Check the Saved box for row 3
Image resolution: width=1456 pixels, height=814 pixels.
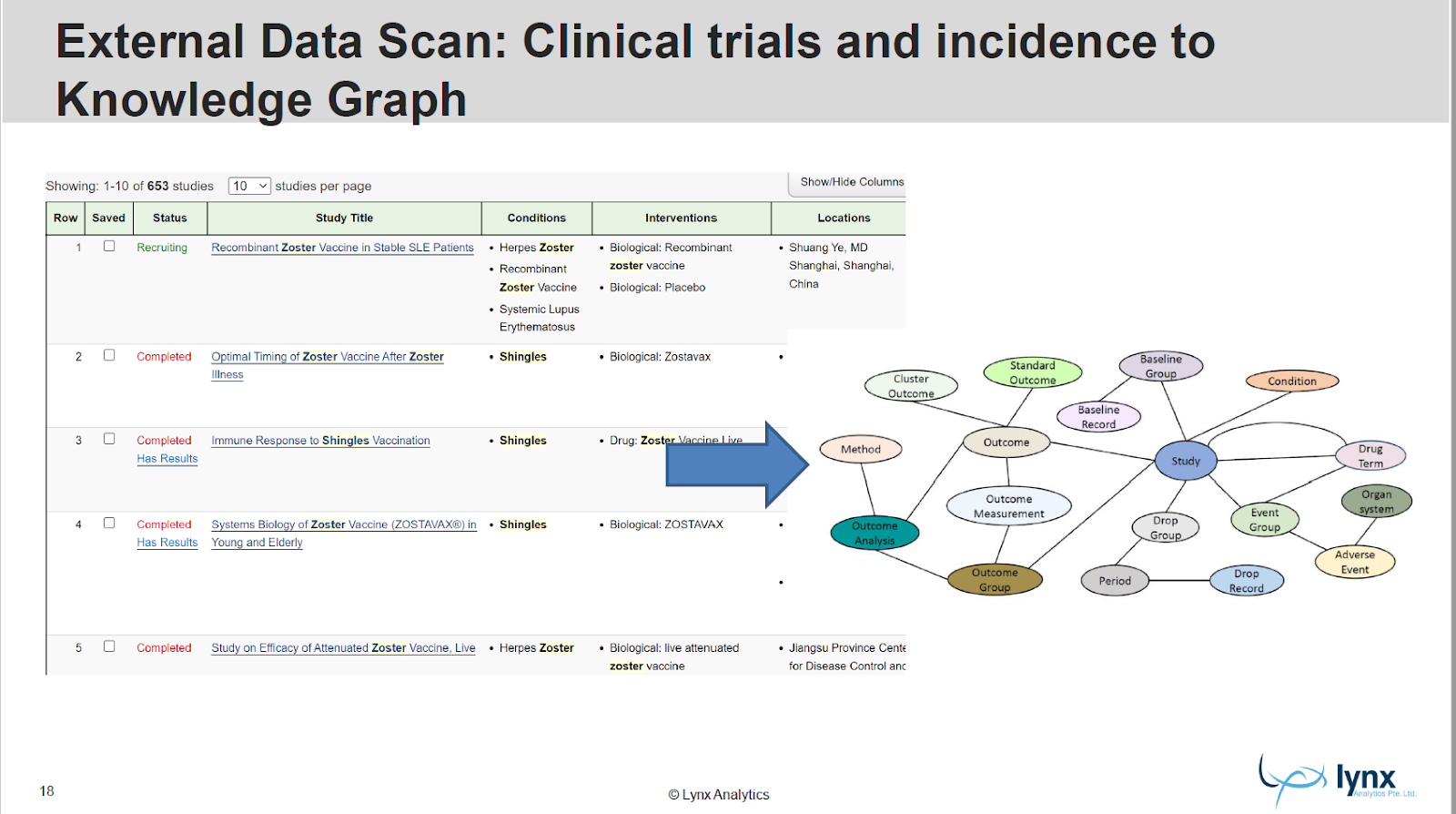coord(109,439)
